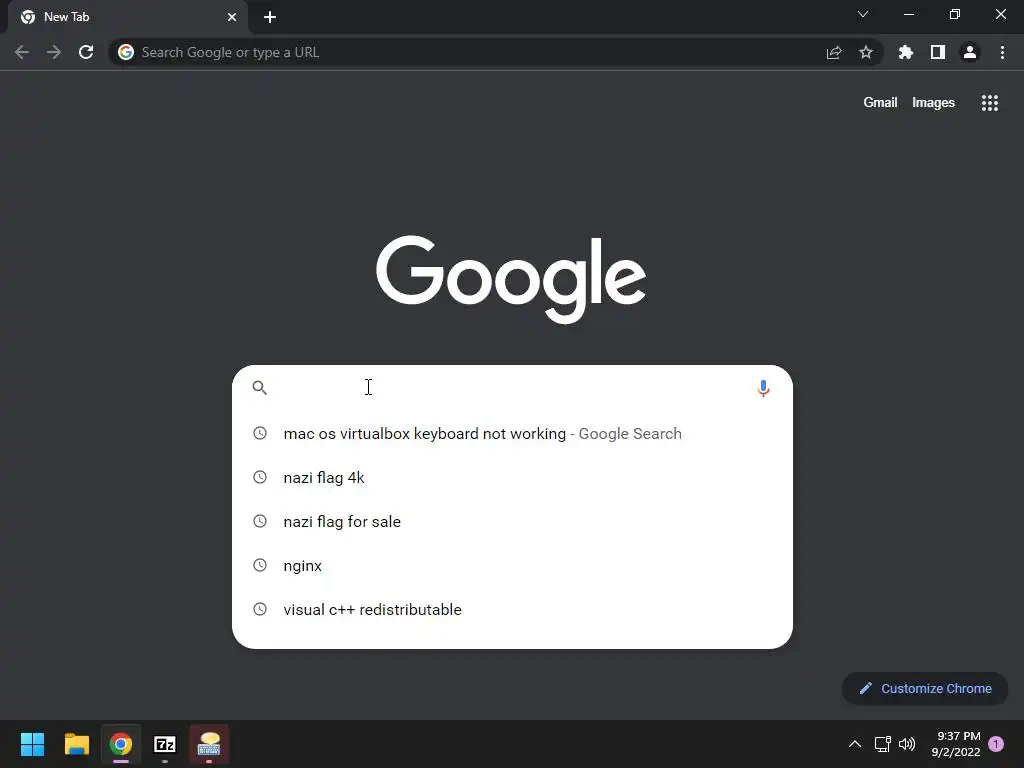1024x768 pixels.
Task: Click the Google logo image
Action: (x=511, y=280)
